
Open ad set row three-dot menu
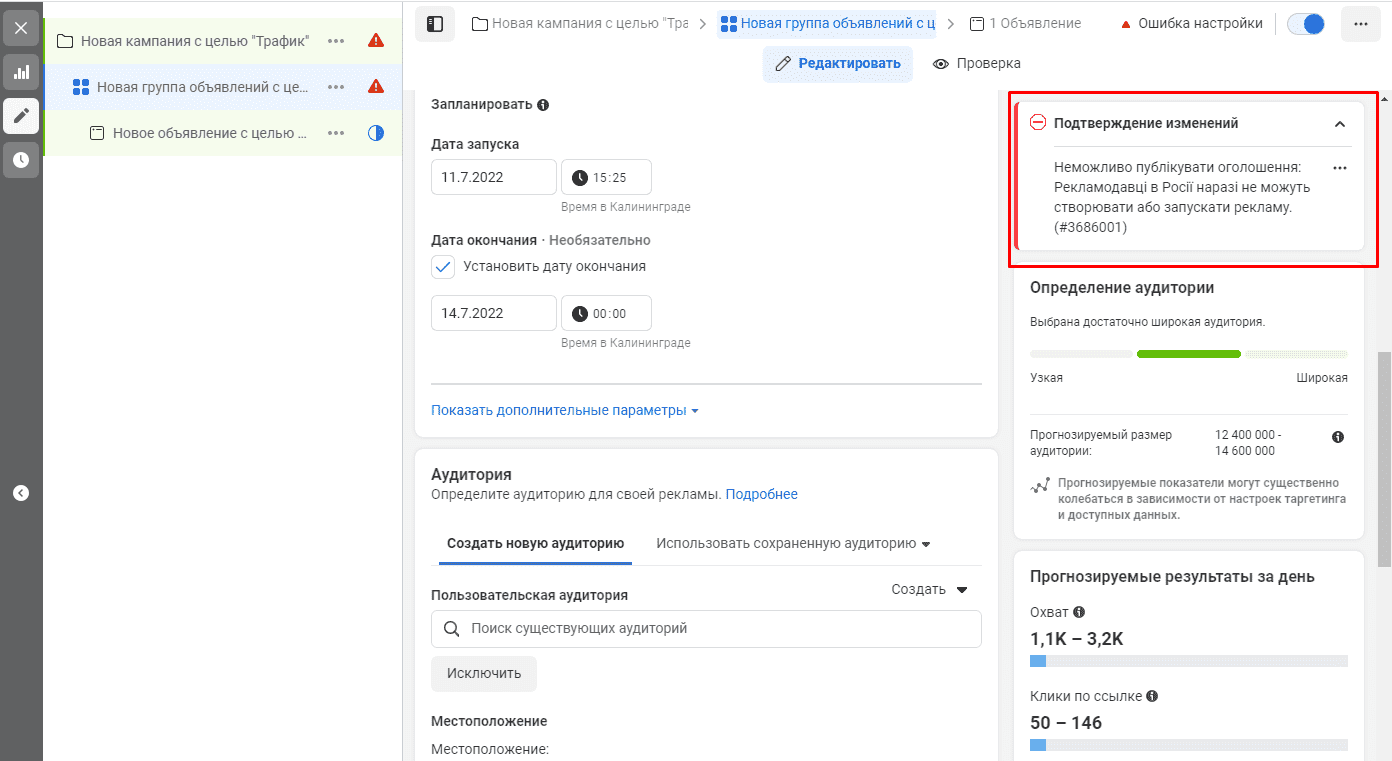(336, 87)
